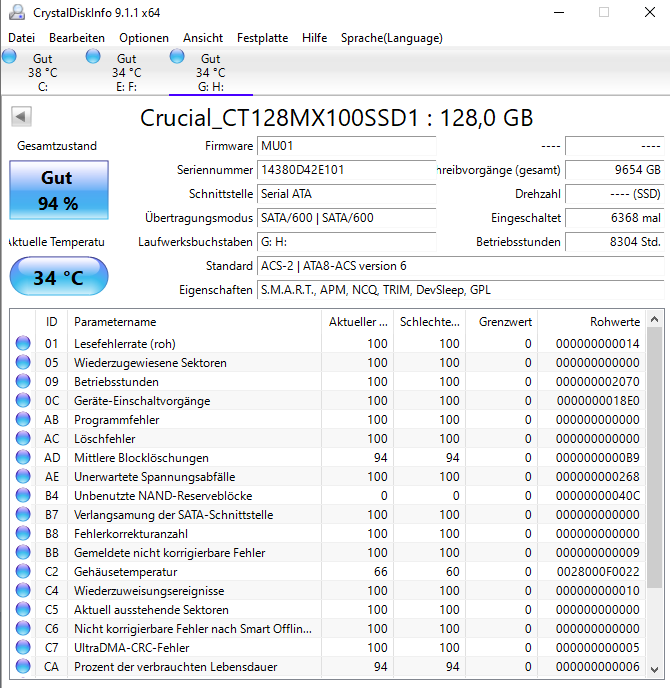Click the Schlechte... column header
Screen dimensions: 670x688
click(430, 322)
